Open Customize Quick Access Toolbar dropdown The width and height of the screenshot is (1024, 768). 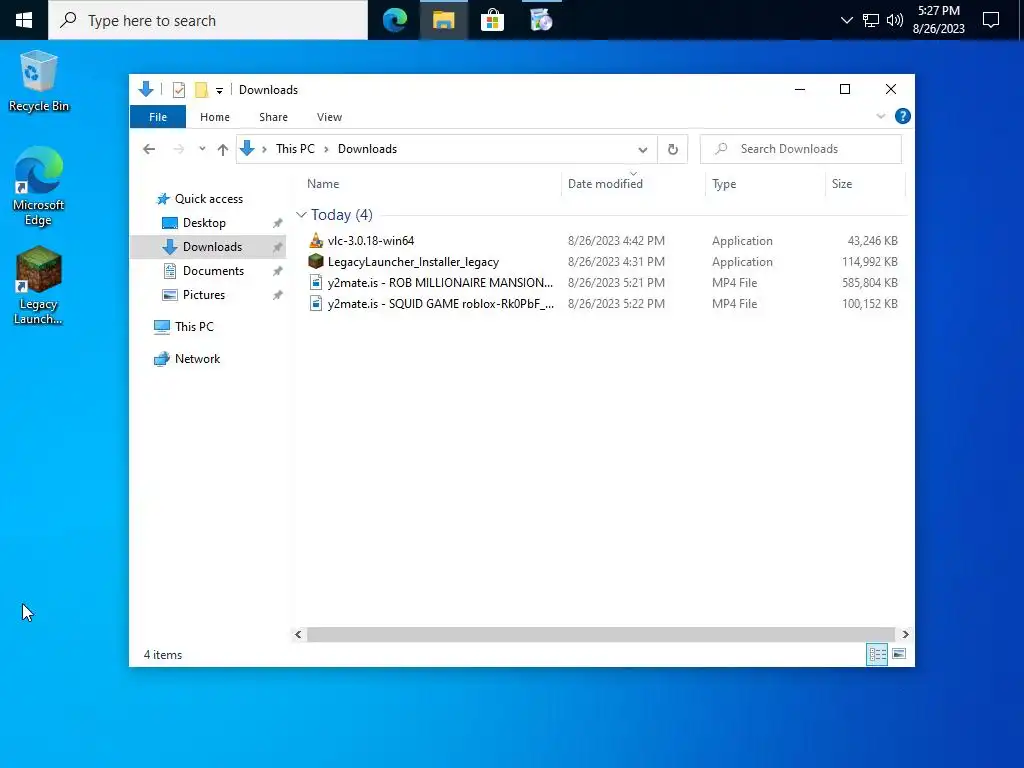pyautogui.click(x=219, y=90)
